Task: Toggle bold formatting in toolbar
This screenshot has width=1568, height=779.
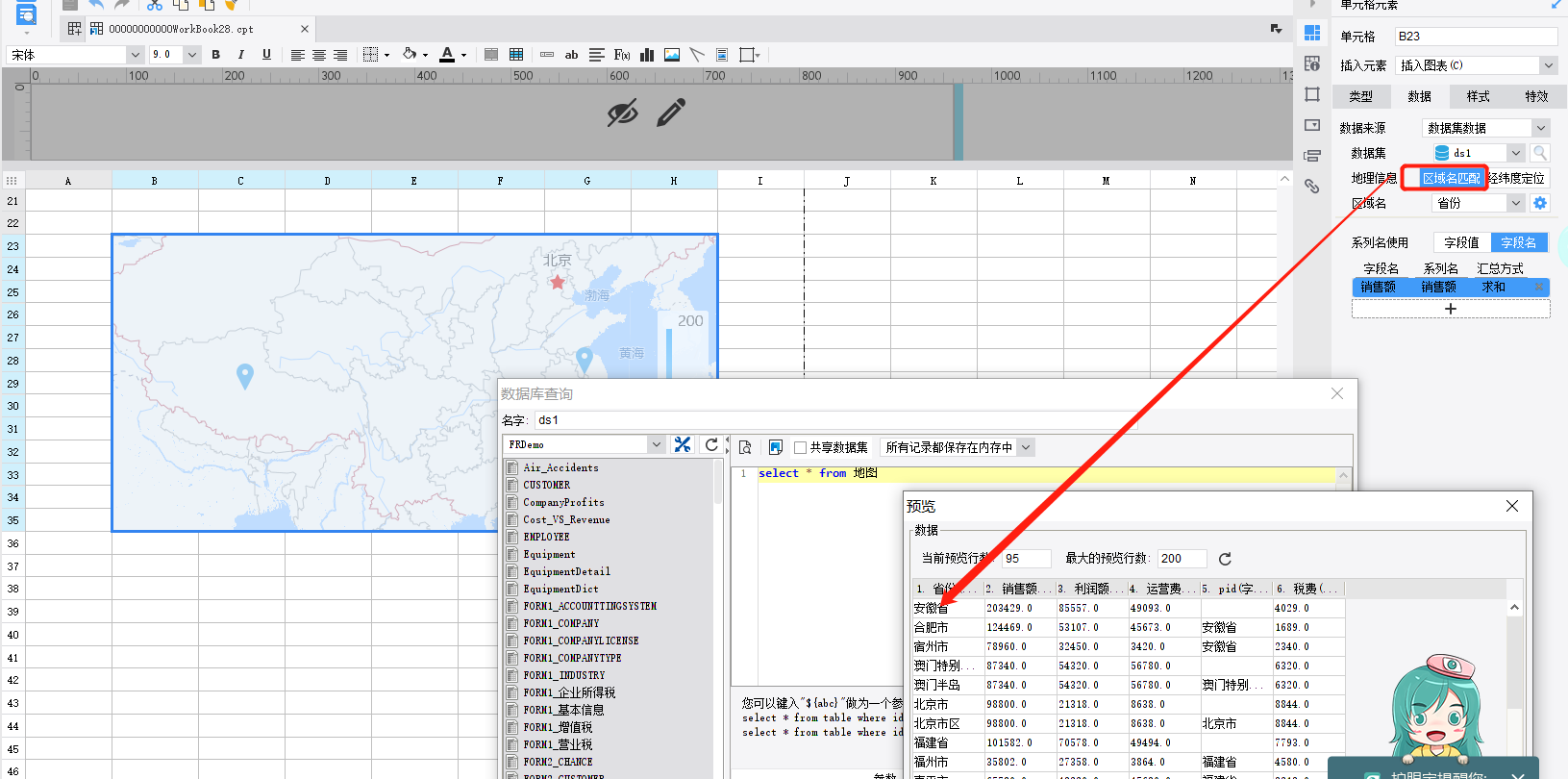Action: click(x=215, y=55)
